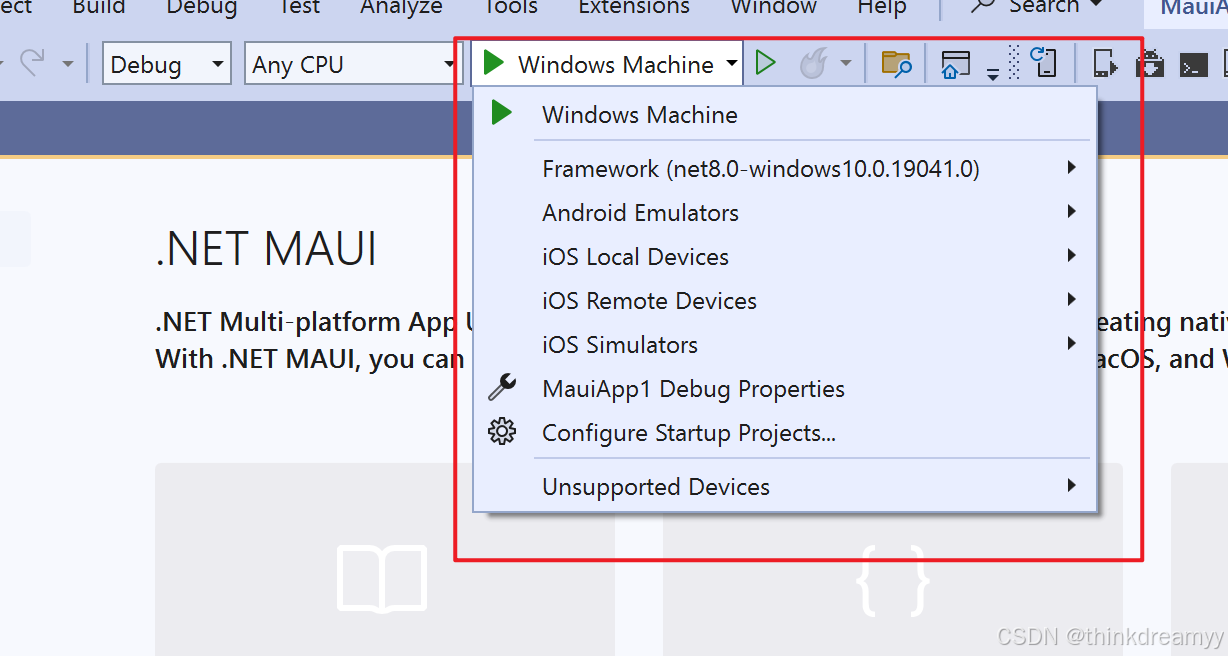This screenshot has height=656, width=1228.
Task: Click the Hot Reload flame icon
Action: tap(813, 64)
